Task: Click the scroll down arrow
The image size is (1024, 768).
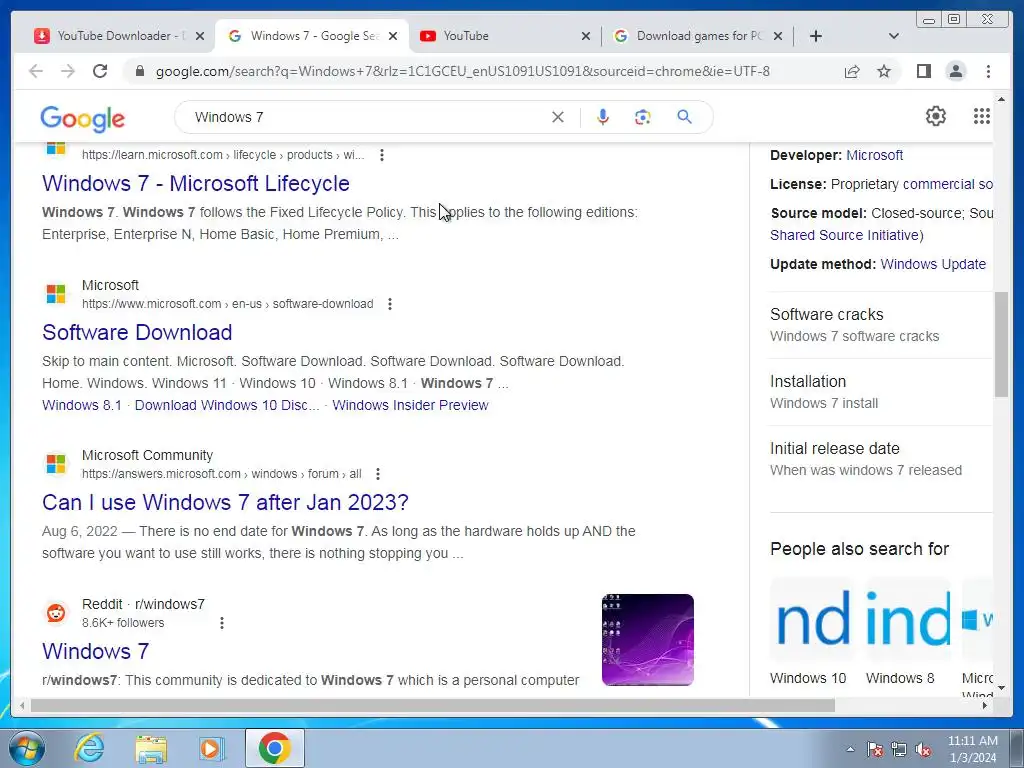Action: coord(1001,688)
